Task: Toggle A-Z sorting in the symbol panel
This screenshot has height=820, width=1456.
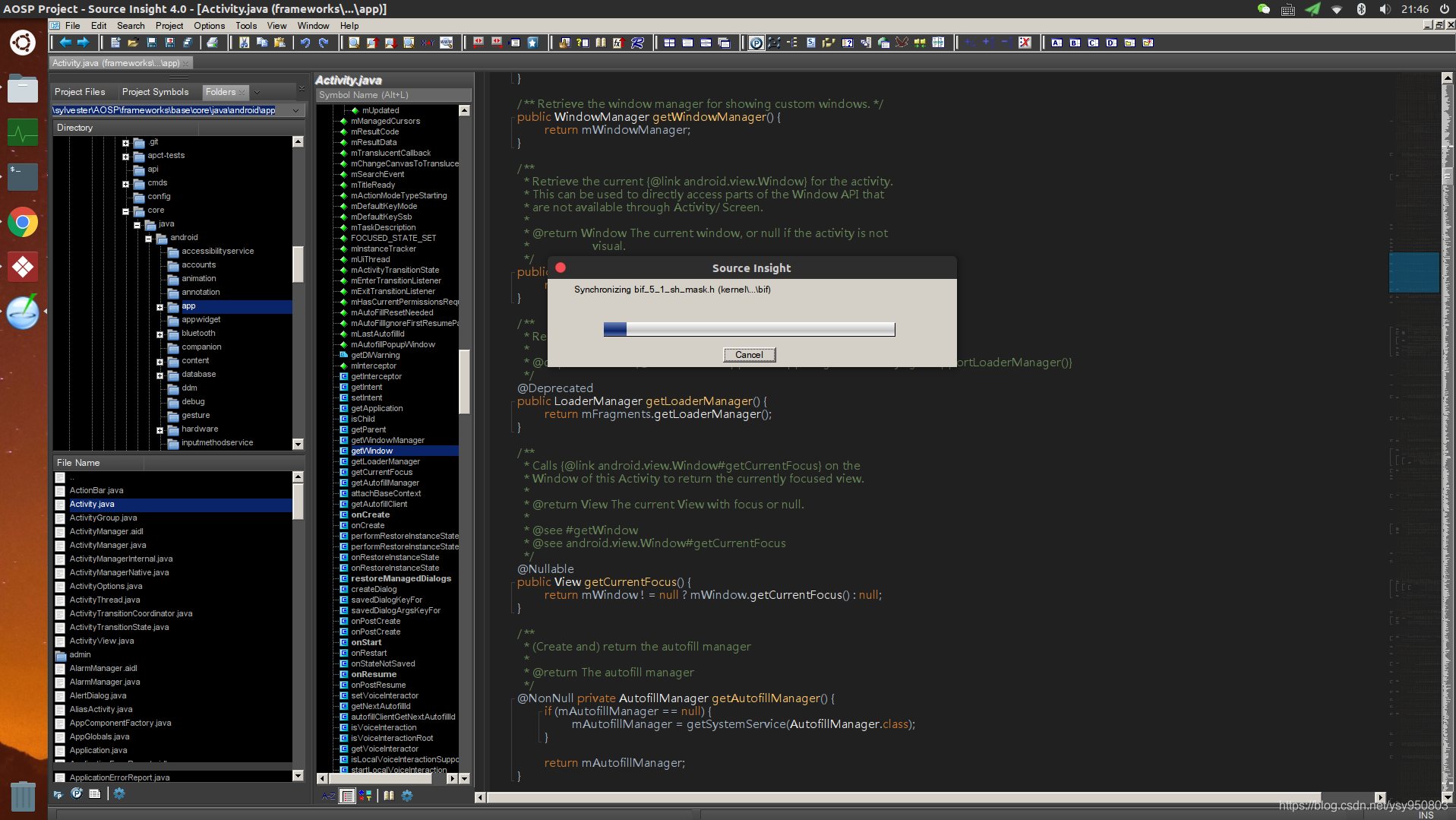Action: click(329, 796)
